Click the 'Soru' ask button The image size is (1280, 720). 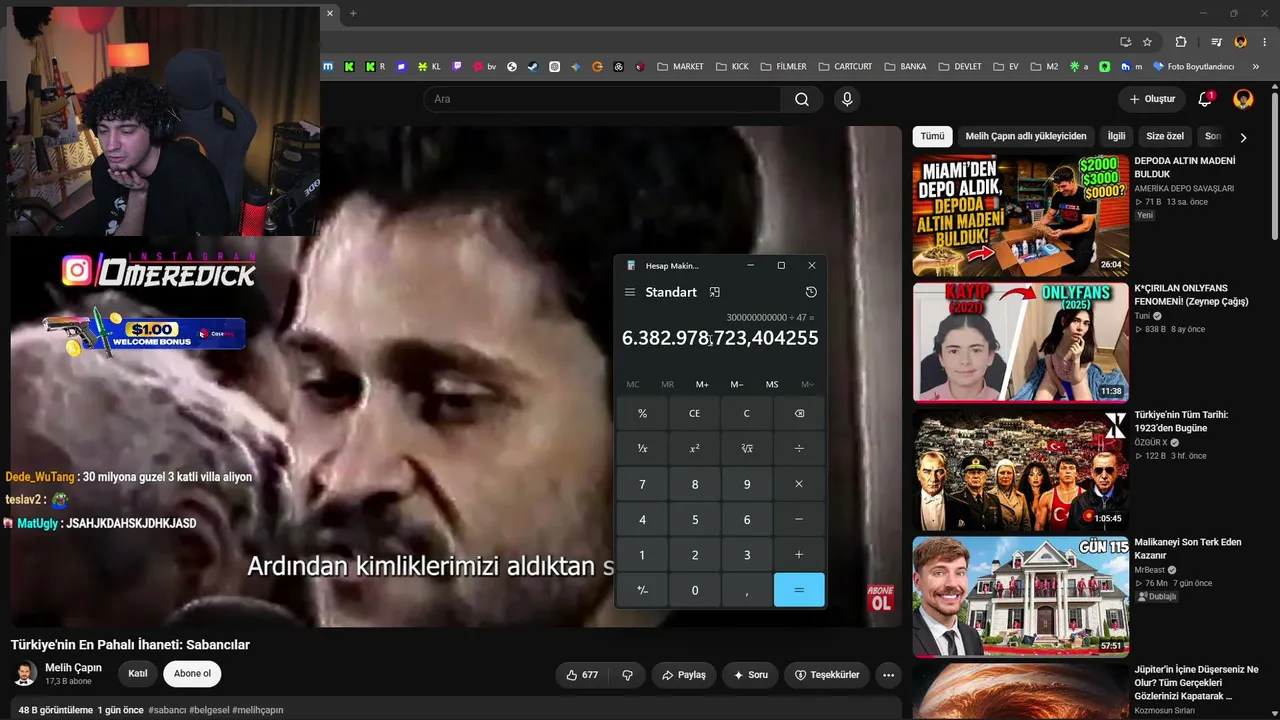750,675
